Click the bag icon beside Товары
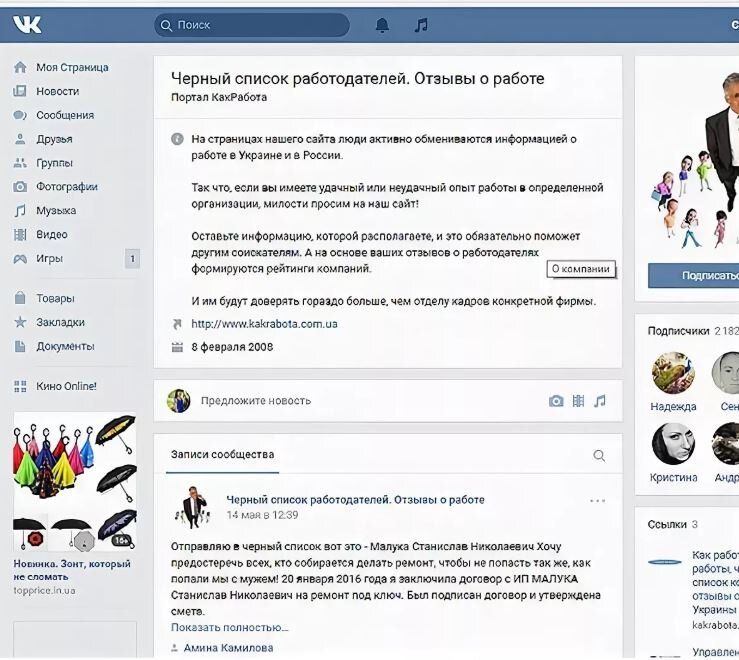This screenshot has height=660, width=739. coord(20,298)
